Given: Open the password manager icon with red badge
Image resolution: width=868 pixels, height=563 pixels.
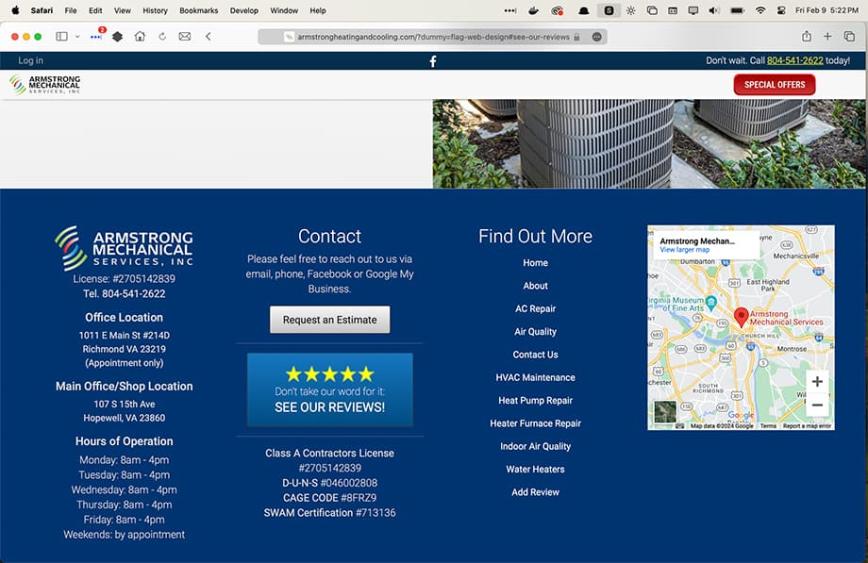Looking at the screenshot, I should (96, 36).
